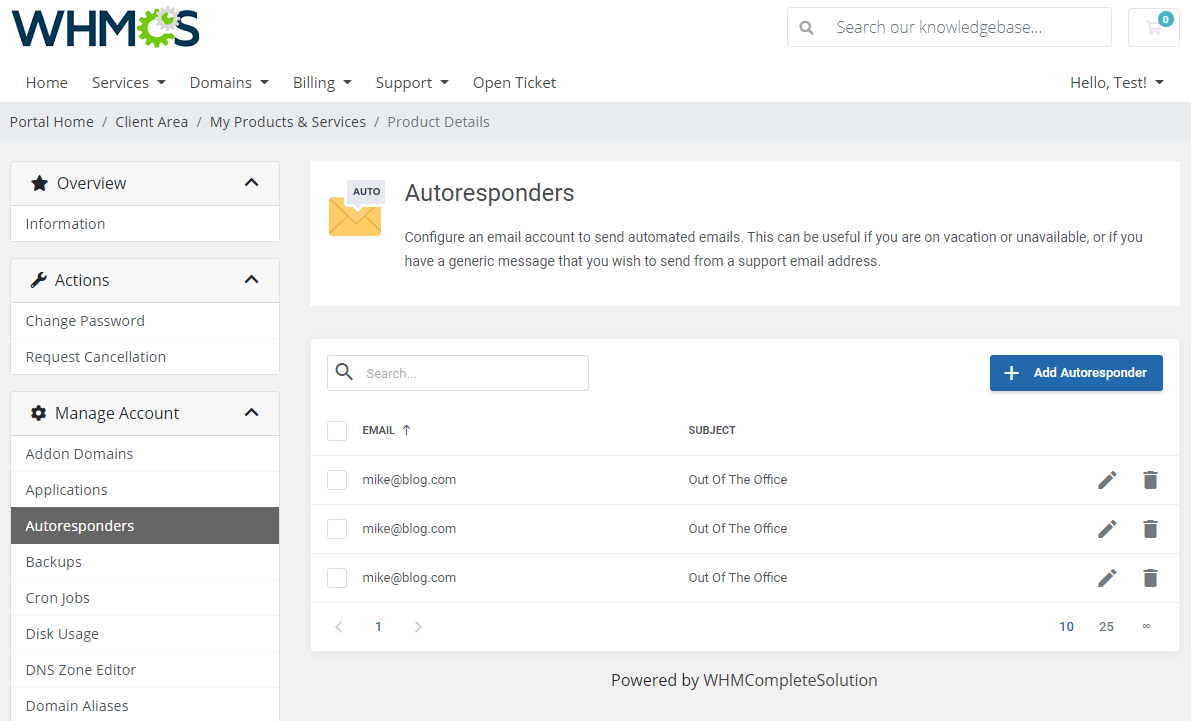Viewport: 1191px width, 721px height.
Task: Check the select-all autoresponders checkbox
Action: click(x=337, y=430)
